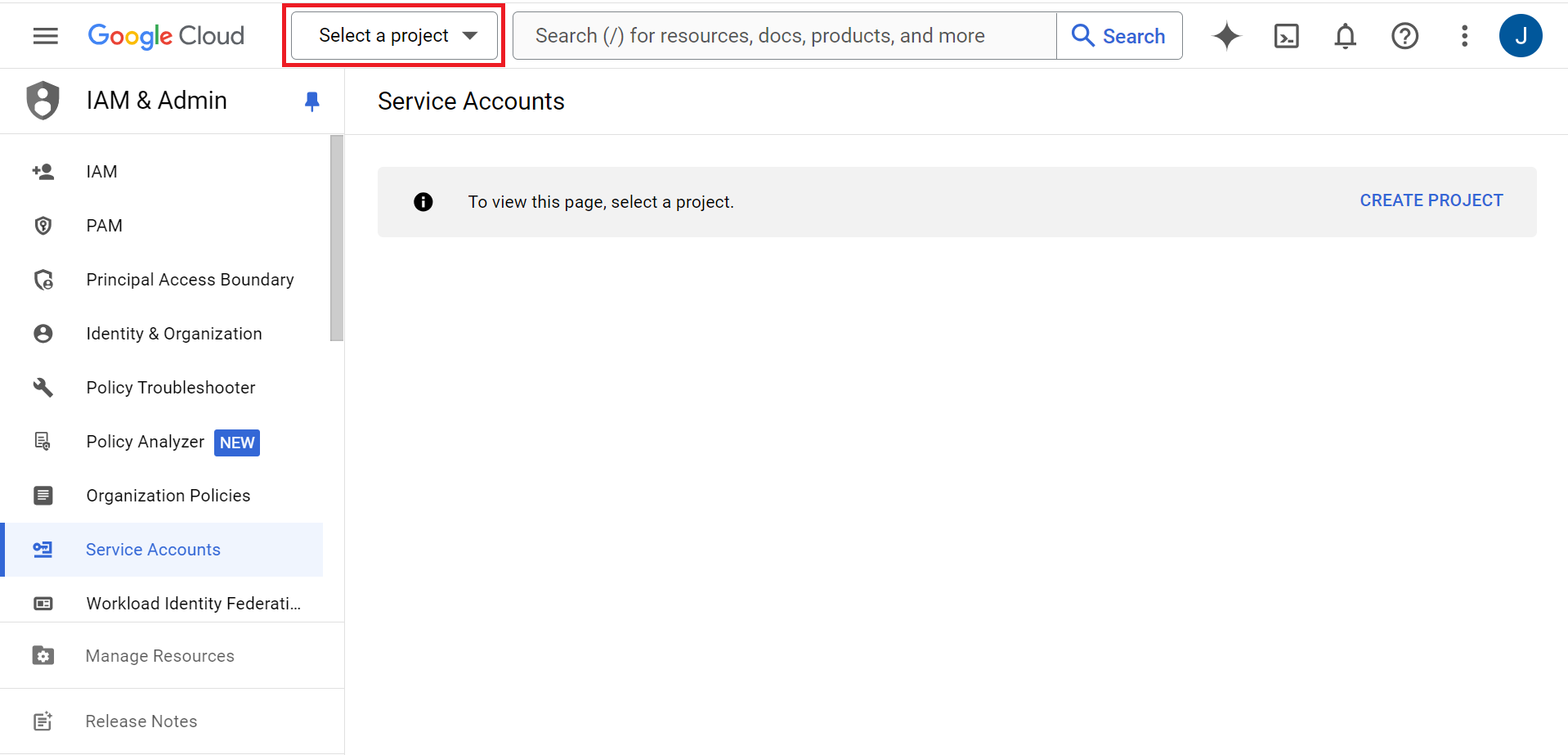This screenshot has height=755, width=1568.
Task: Open PAM in the sidebar
Action: pos(105,226)
